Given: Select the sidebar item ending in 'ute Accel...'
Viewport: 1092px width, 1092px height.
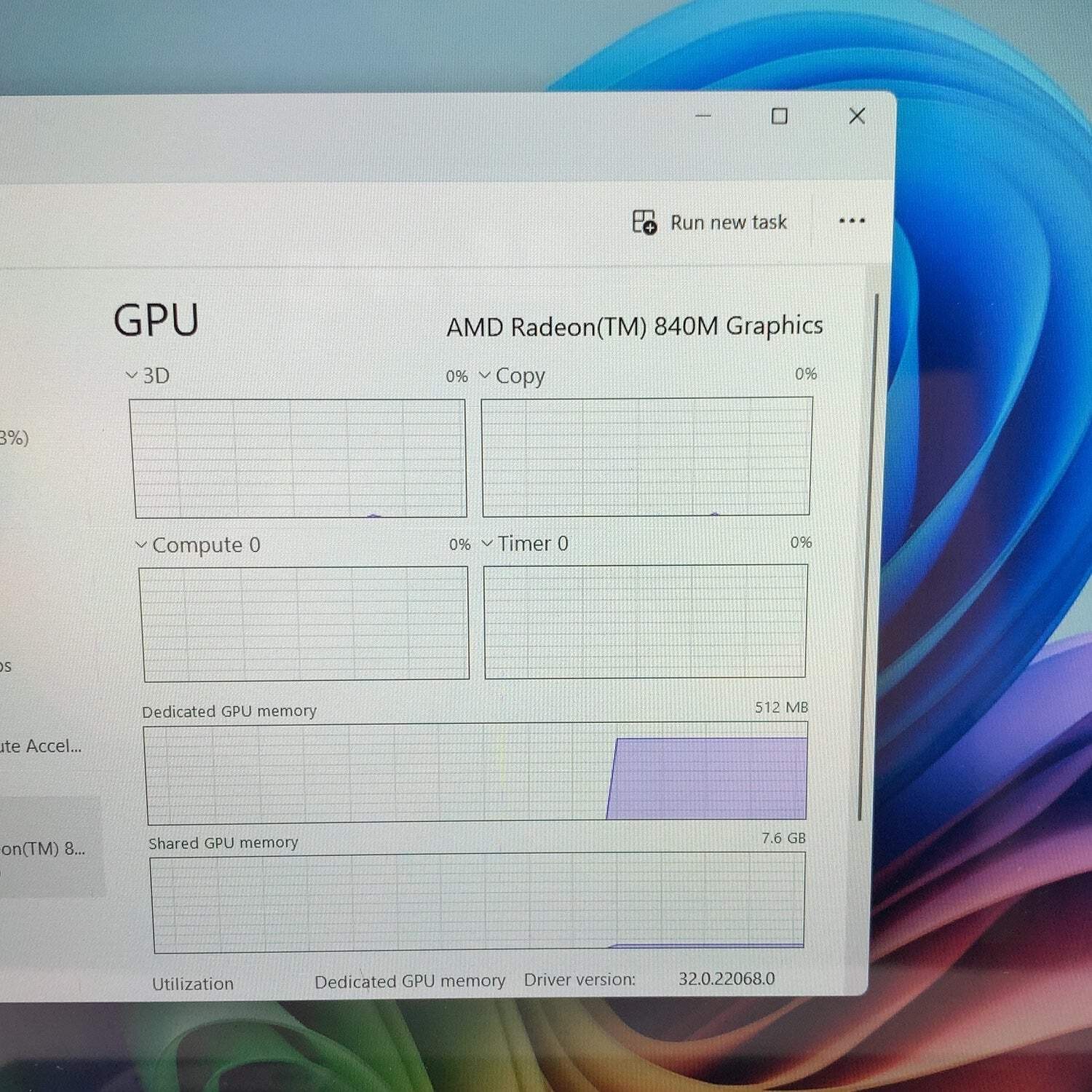Looking at the screenshot, I should 41,746.
